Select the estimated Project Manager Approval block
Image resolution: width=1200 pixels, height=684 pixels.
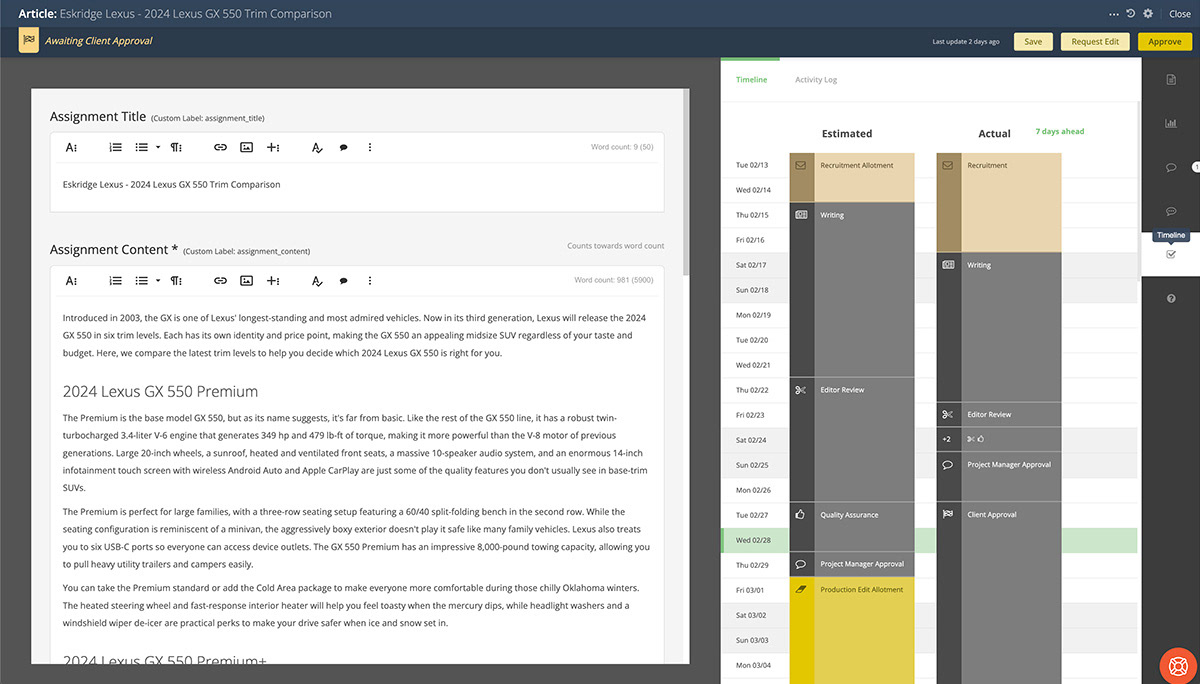click(851, 565)
